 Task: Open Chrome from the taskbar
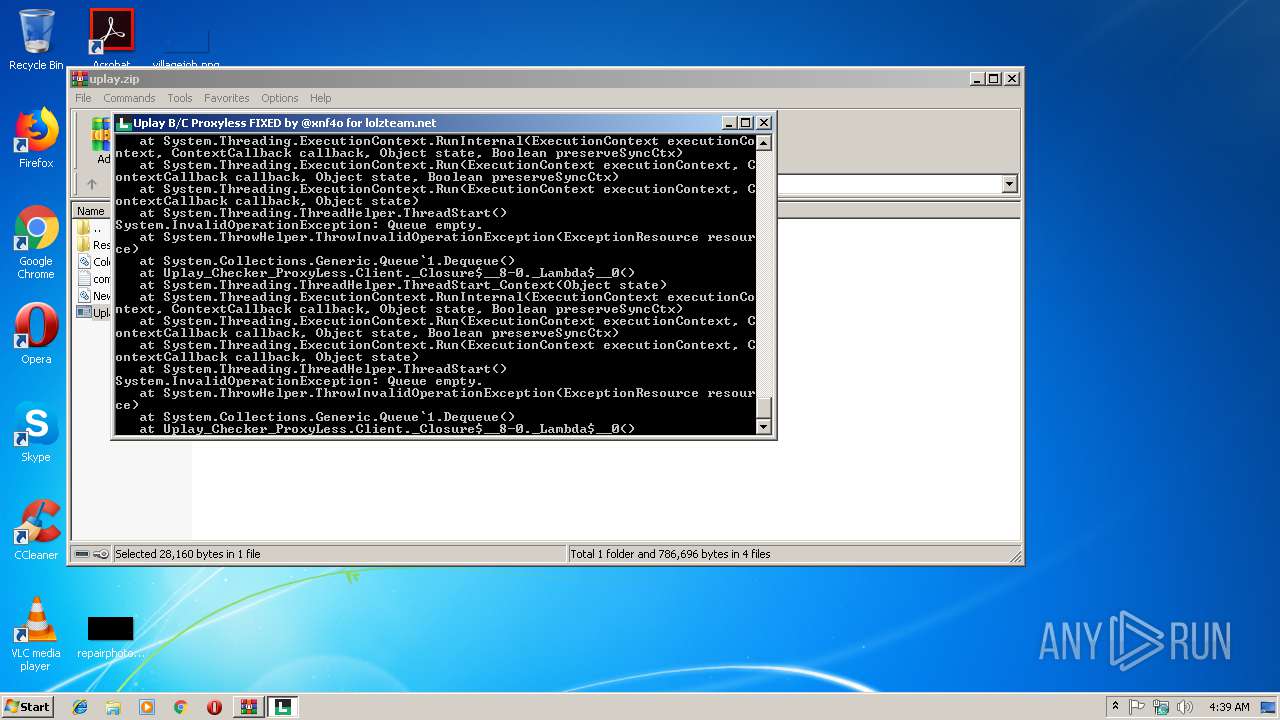[x=180, y=707]
